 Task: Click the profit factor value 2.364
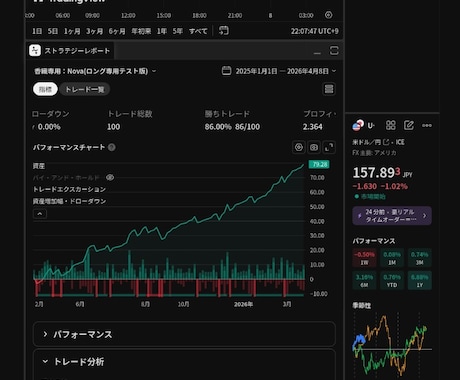pyautogui.click(x=313, y=127)
